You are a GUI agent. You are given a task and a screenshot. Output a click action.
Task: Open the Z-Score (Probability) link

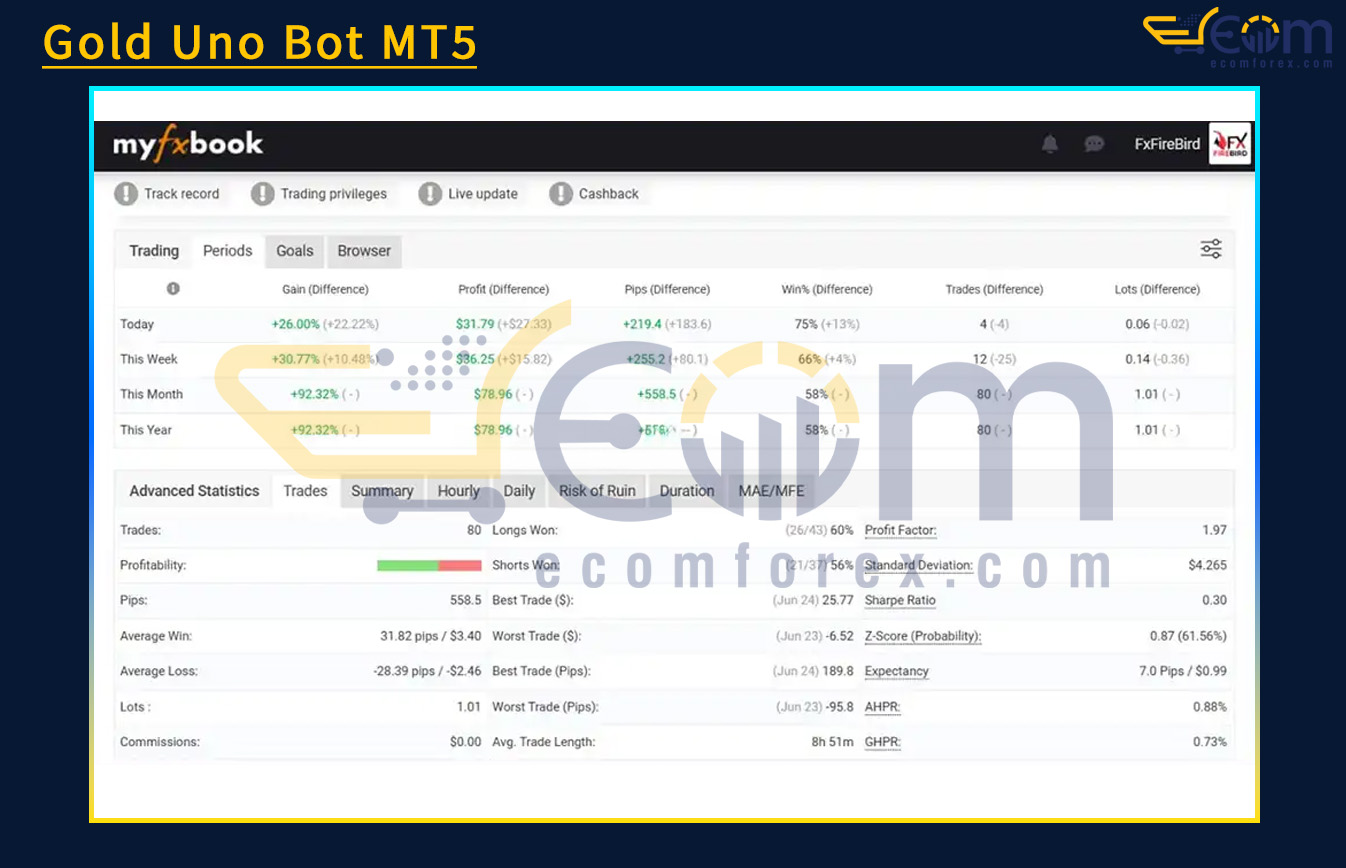click(923, 636)
